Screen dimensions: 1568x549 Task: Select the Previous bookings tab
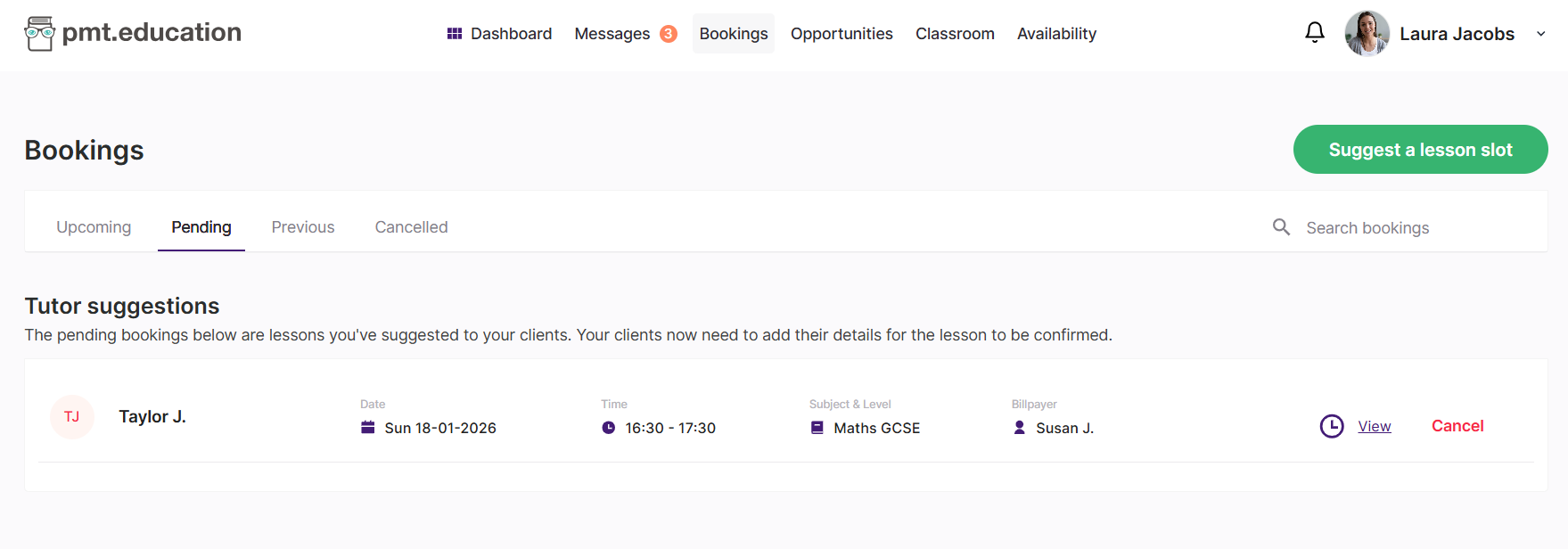[303, 227]
